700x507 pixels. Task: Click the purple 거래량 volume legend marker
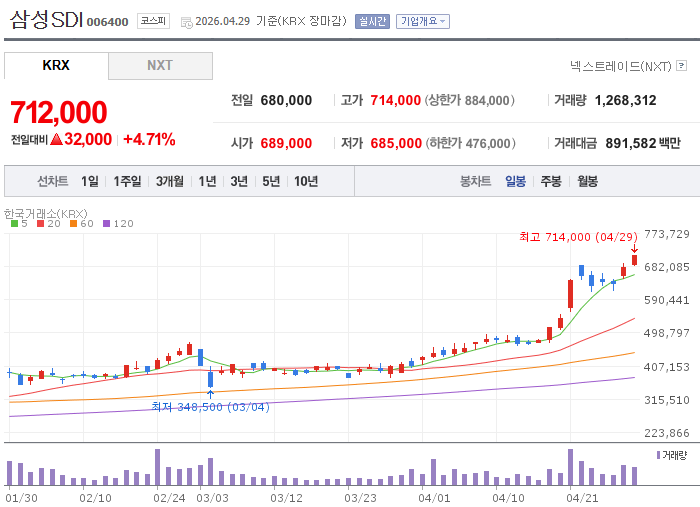658,455
